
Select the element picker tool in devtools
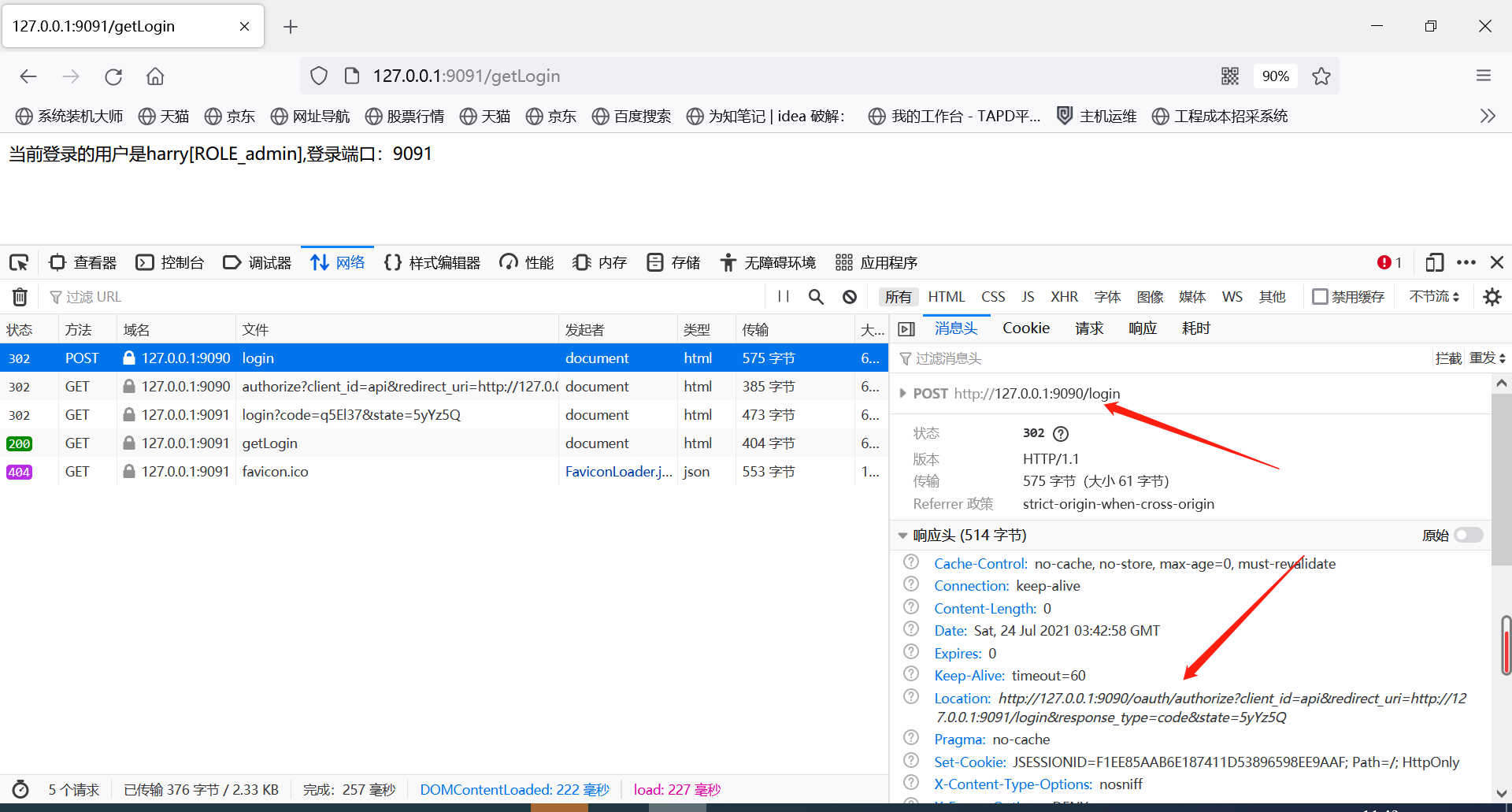[x=18, y=261]
